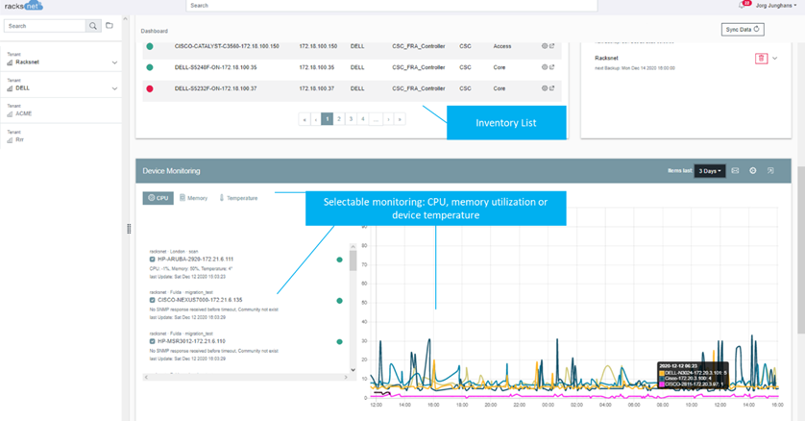Click the Sync Data button
806x422 pixels.
click(742, 29)
